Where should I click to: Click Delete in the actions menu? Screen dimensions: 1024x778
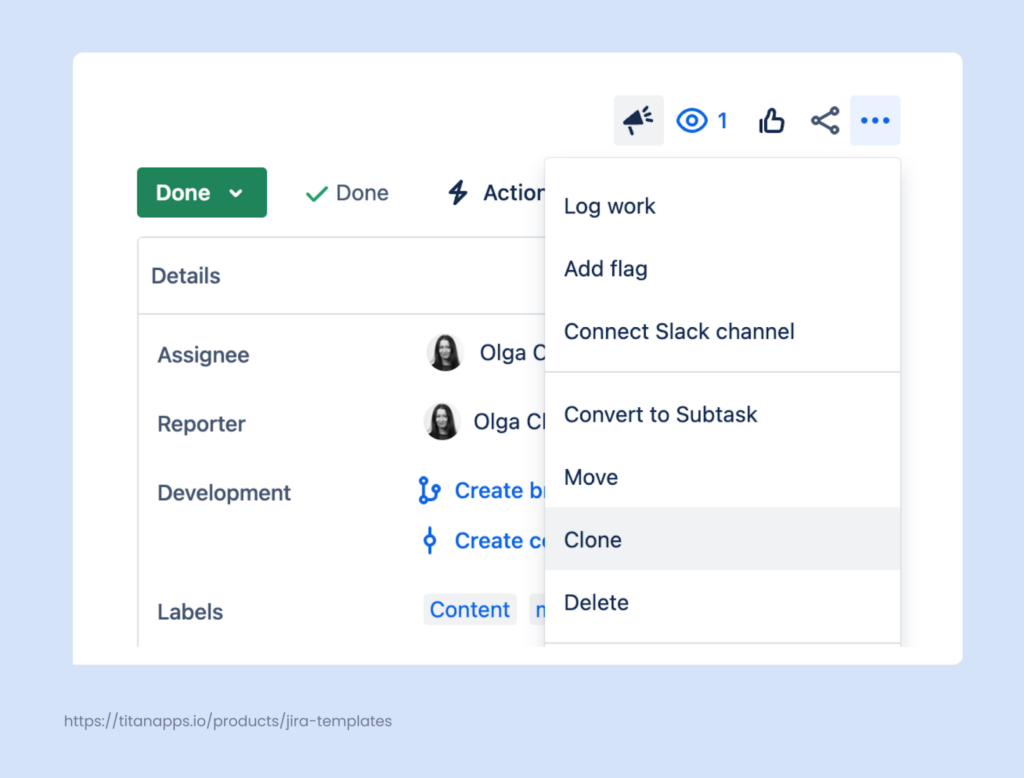[x=596, y=602]
